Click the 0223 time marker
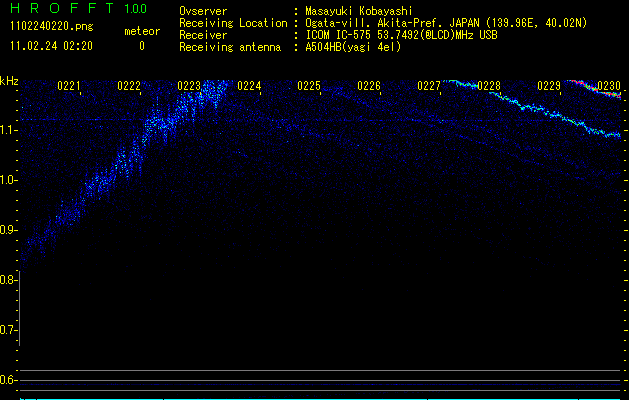This screenshot has height=400, width=629. [x=189, y=86]
